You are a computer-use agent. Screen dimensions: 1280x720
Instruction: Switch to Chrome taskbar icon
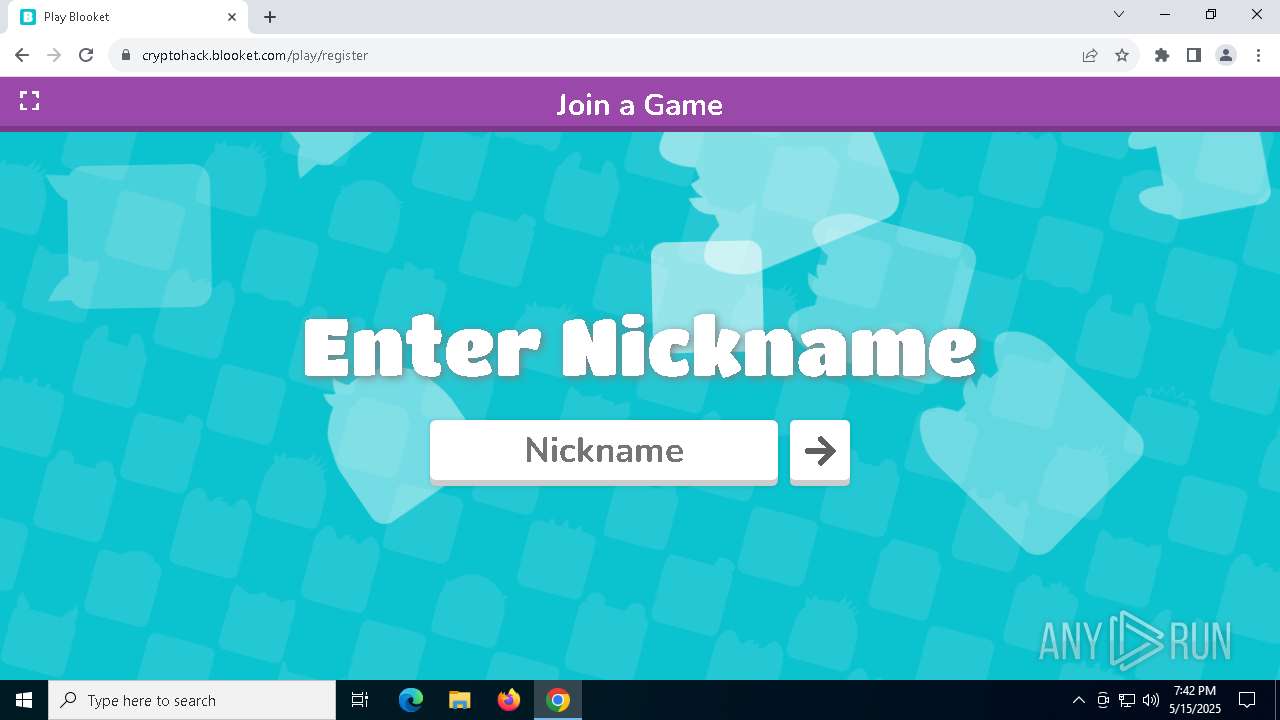click(558, 700)
